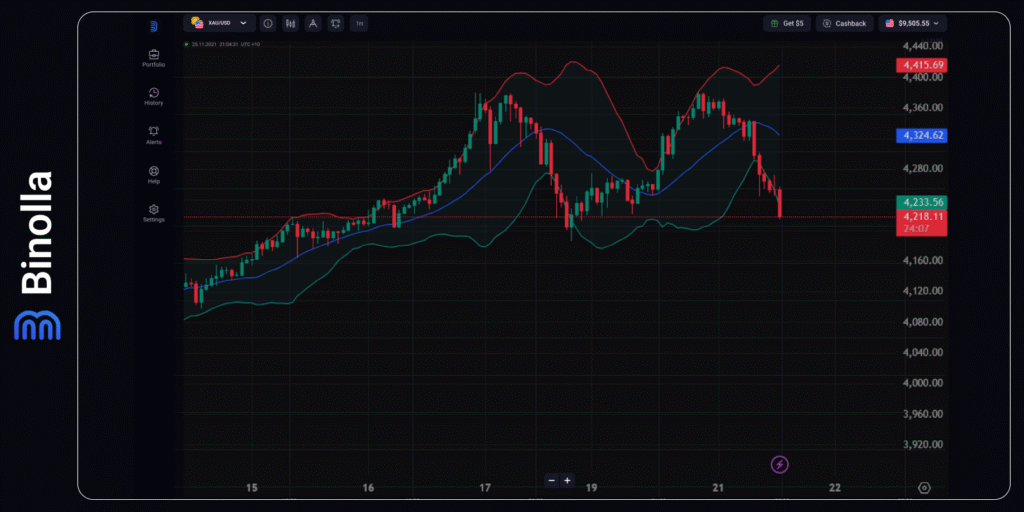Click the Cashback button
This screenshot has height=512, width=1024.
coord(844,23)
